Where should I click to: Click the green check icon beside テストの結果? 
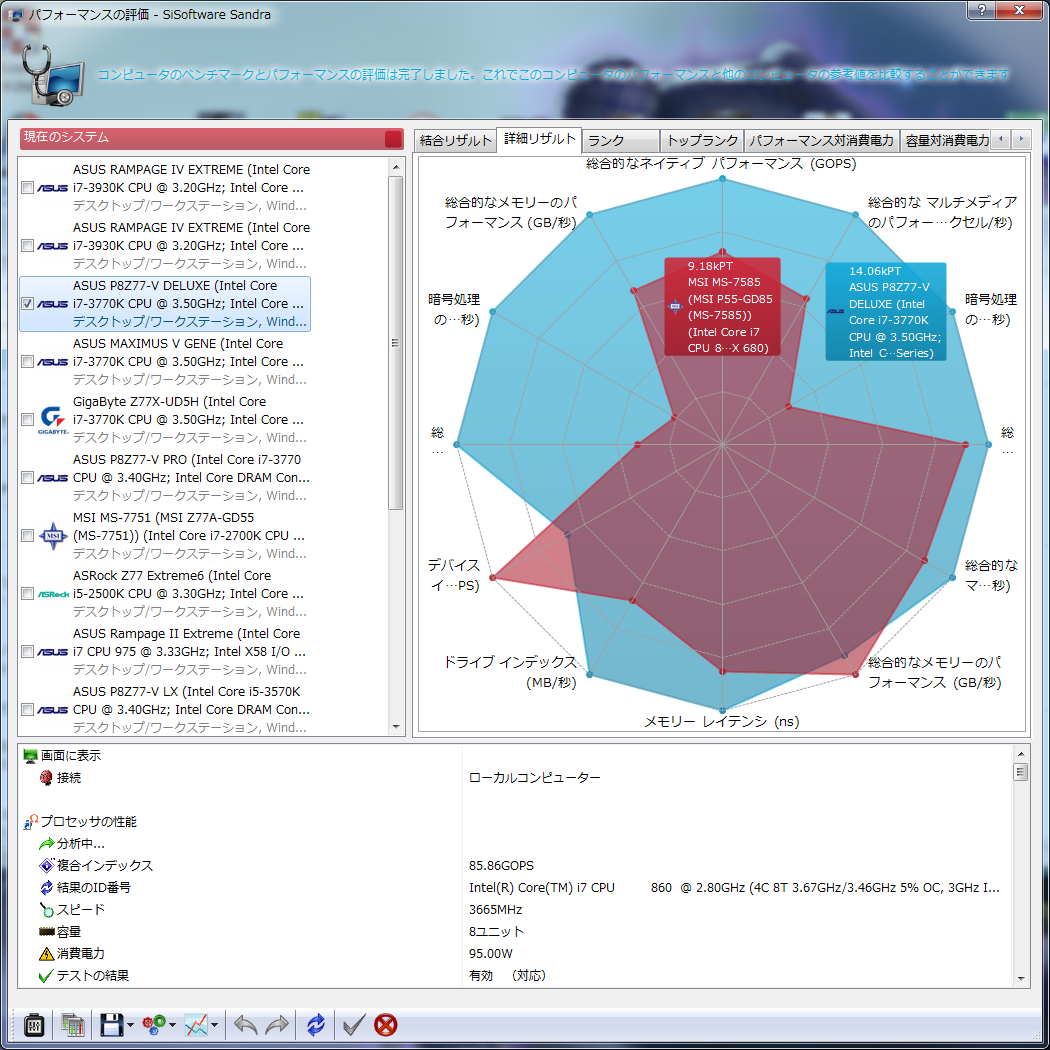tap(46, 976)
